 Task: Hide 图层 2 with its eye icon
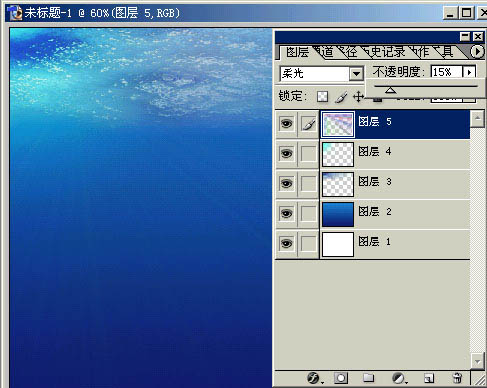coord(286,214)
